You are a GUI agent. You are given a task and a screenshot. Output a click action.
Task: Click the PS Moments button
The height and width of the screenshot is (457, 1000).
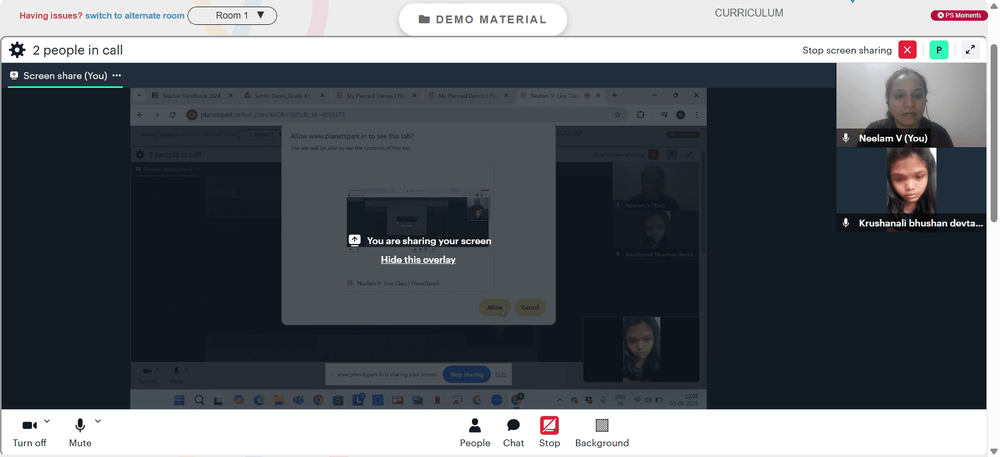pyautogui.click(x=959, y=15)
